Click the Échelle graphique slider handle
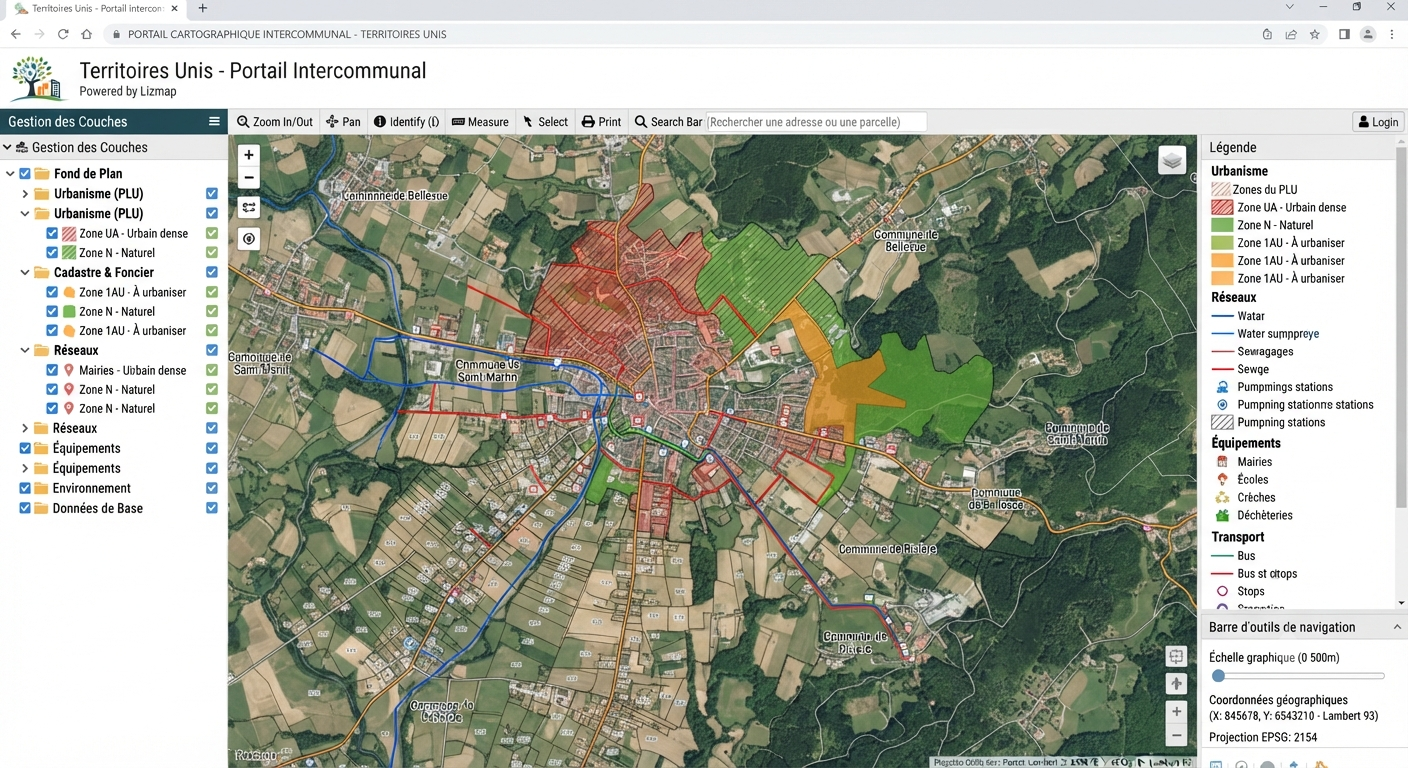Screen dimensions: 1408x768 pos(1218,677)
